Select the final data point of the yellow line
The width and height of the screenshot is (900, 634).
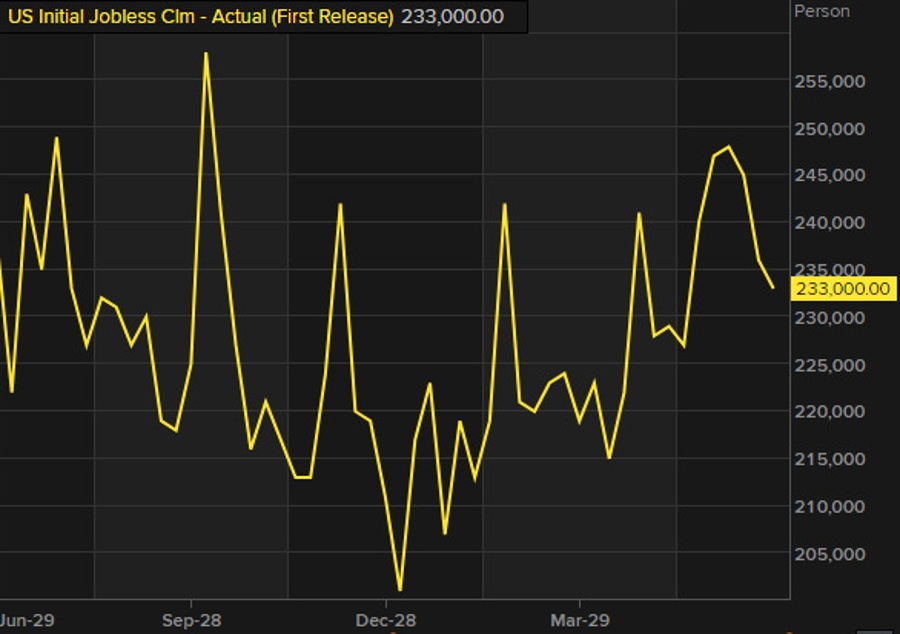pos(773,288)
